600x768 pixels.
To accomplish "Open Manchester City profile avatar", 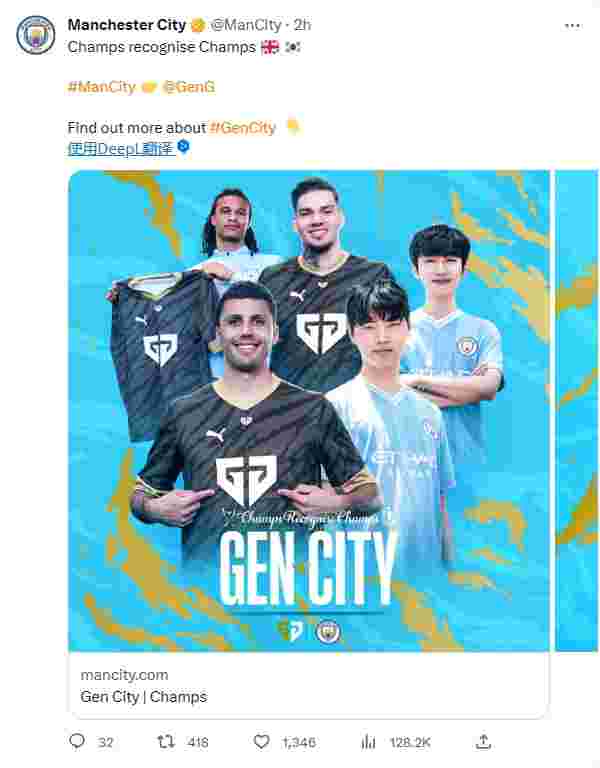I will [x=36, y=35].
